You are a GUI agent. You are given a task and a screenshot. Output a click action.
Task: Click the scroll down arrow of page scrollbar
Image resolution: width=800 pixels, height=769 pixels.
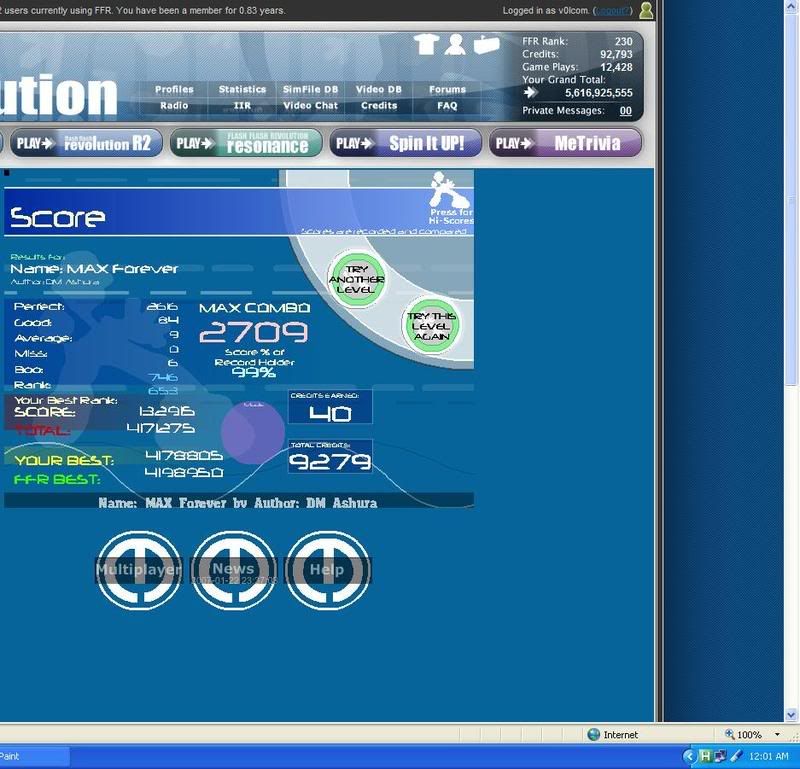pyautogui.click(x=791, y=715)
